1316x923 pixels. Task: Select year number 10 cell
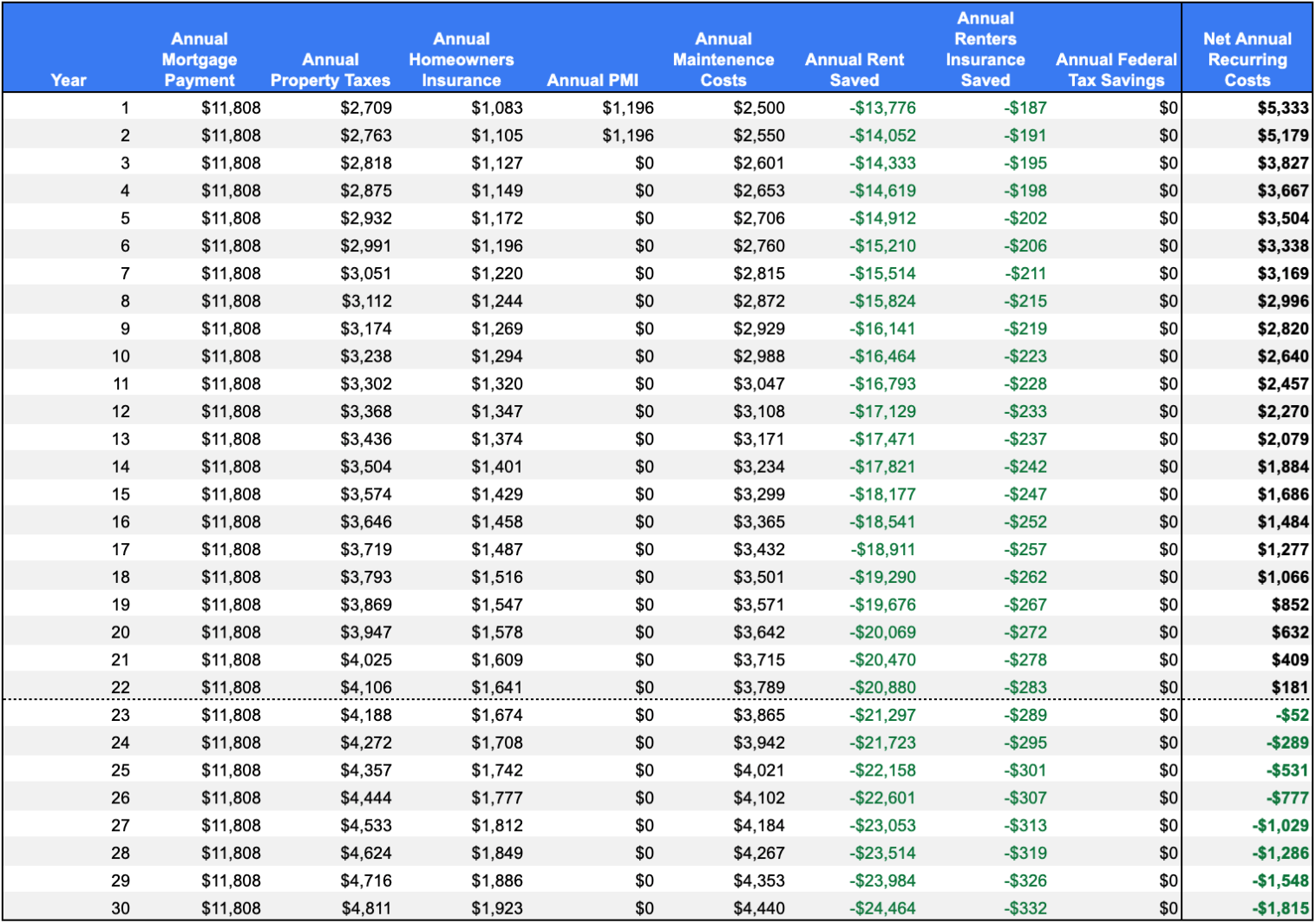121,357
